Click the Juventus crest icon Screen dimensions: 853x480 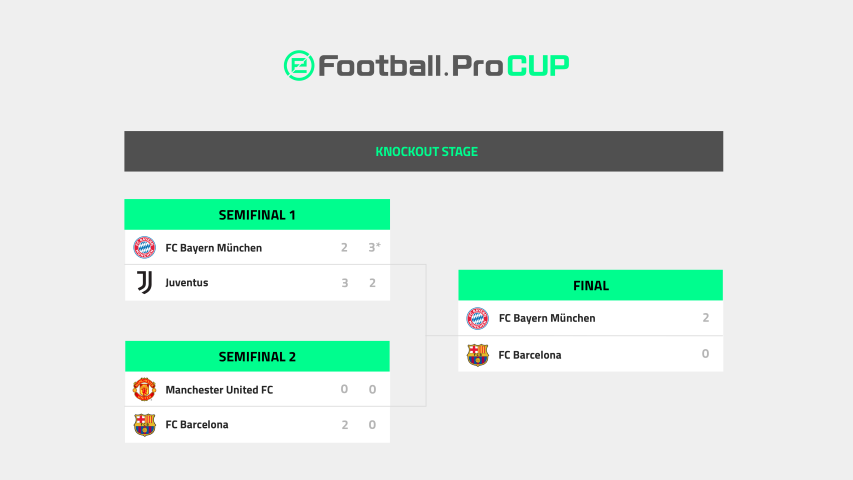coord(145,283)
